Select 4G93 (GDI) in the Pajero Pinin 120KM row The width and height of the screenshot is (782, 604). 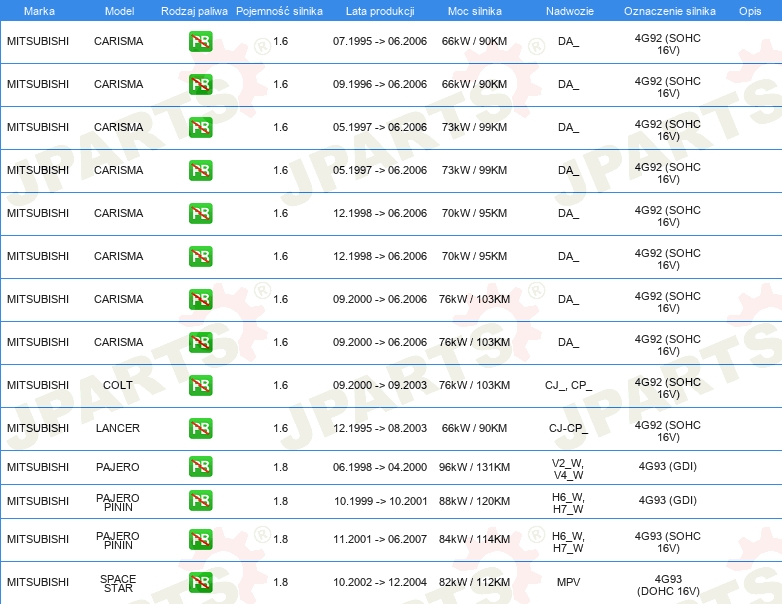tap(667, 500)
